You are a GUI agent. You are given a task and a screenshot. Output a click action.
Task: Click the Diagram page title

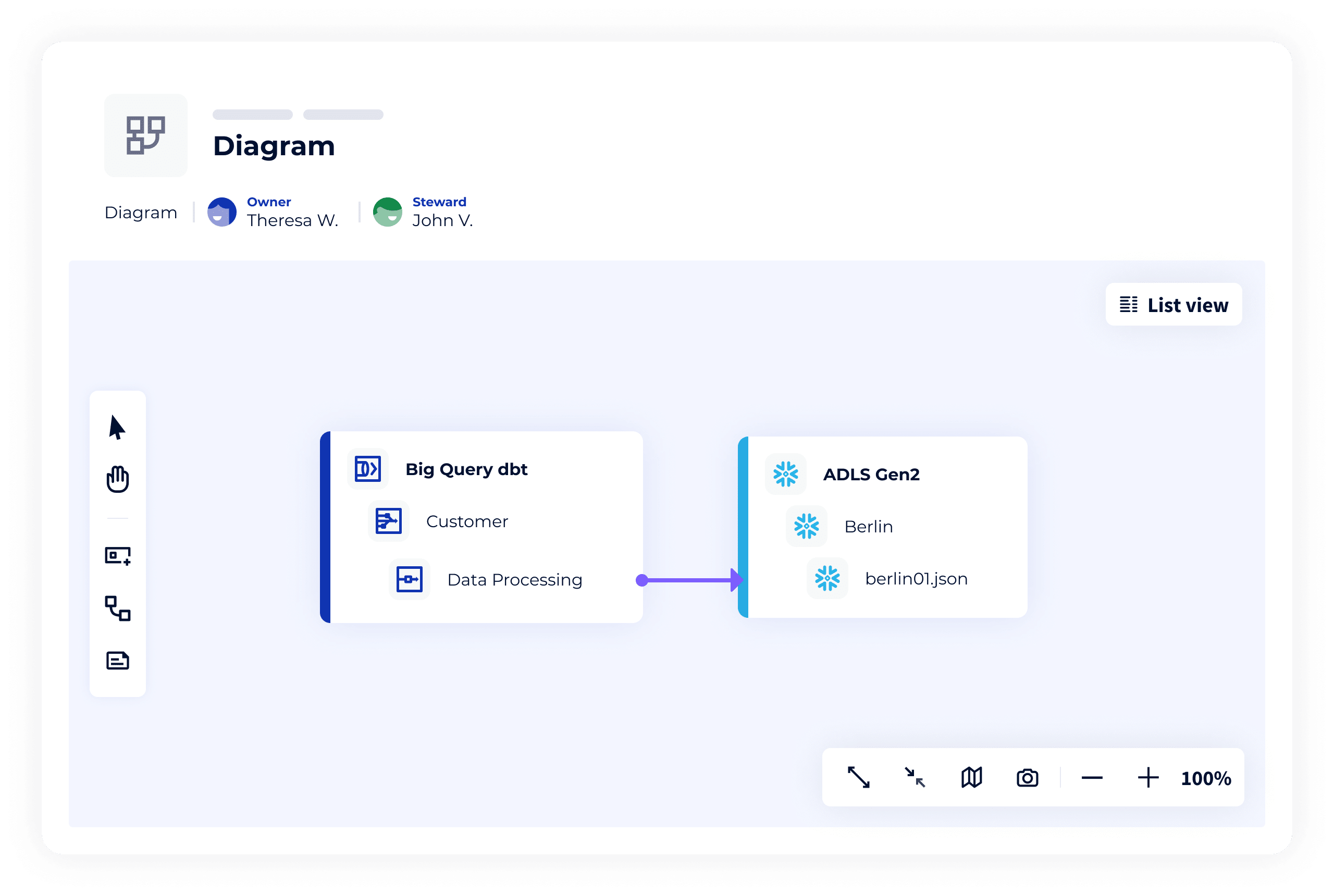tap(274, 146)
